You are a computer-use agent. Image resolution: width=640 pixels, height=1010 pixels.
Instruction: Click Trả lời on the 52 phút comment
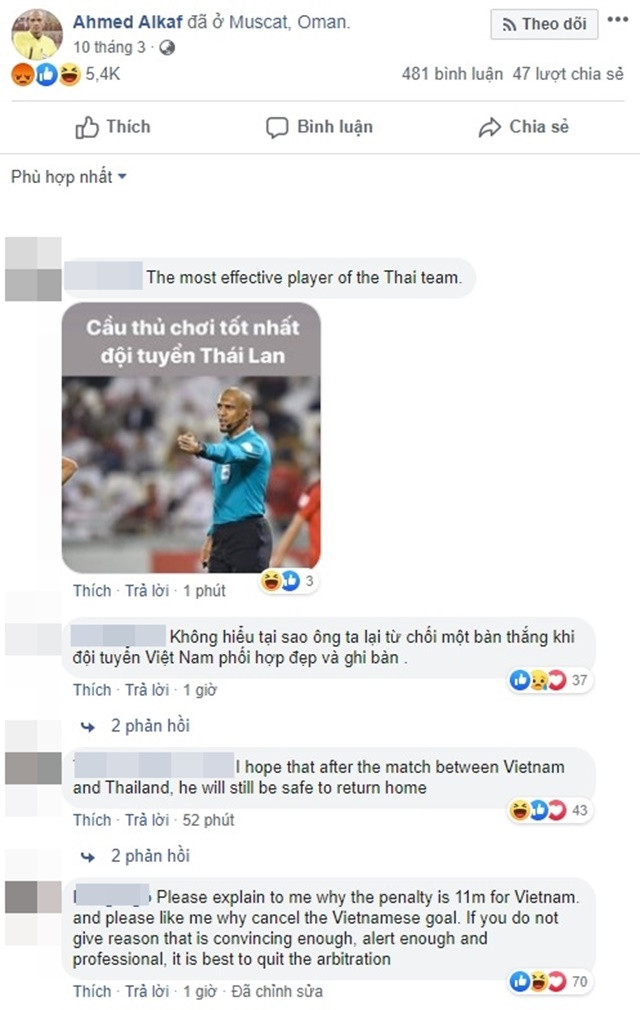(147, 820)
